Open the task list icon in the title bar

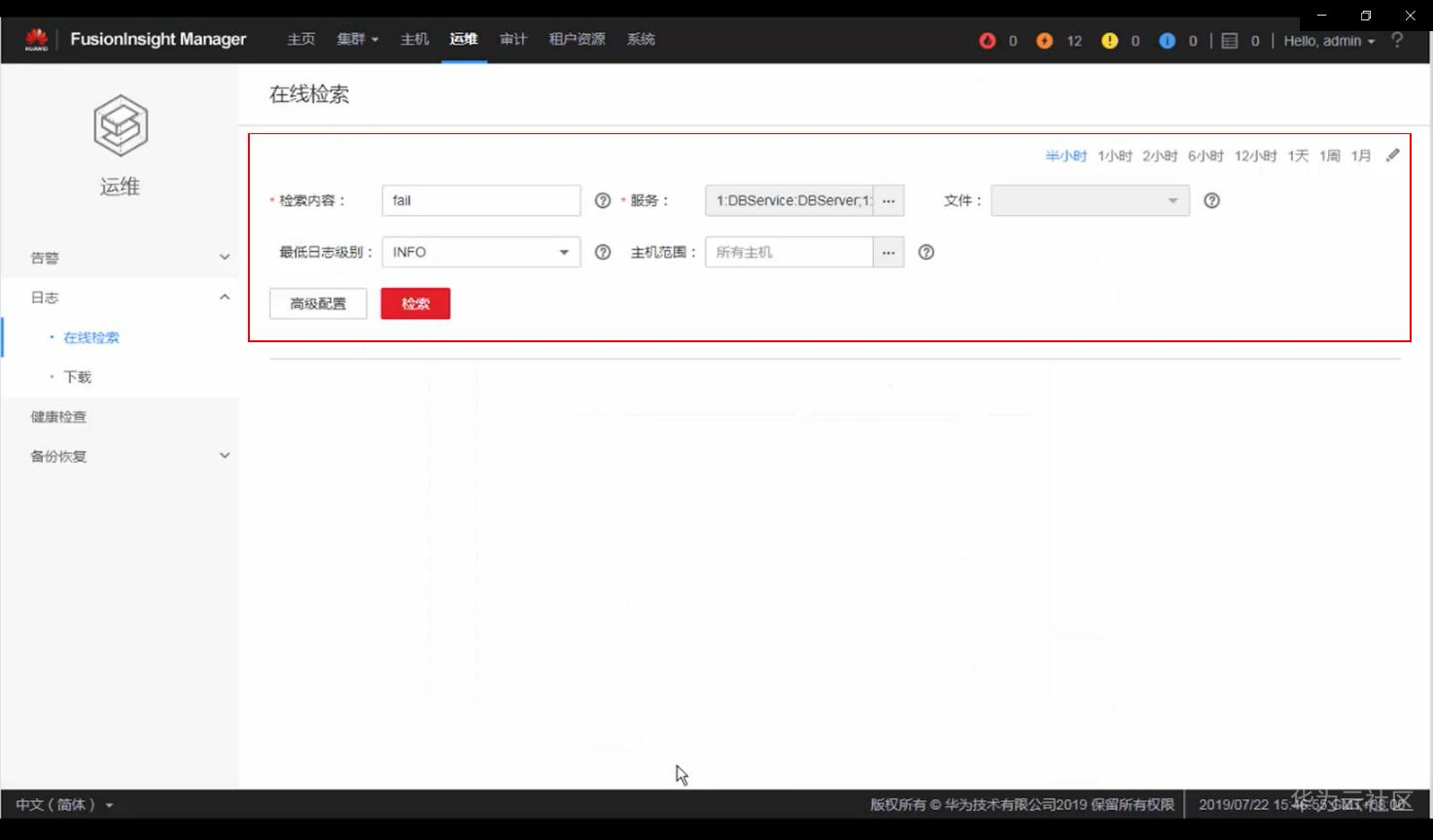click(x=1229, y=41)
